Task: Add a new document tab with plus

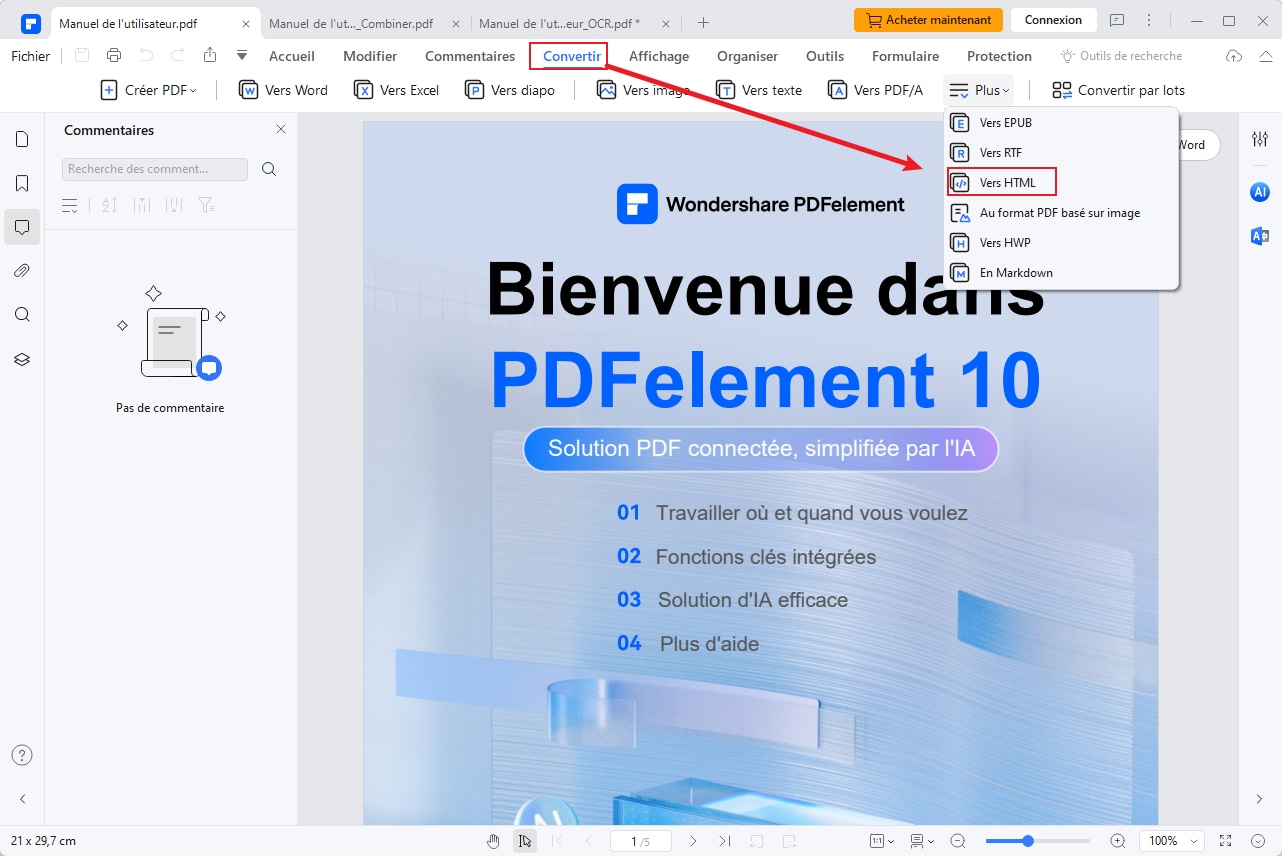Action: (x=703, y=22)
